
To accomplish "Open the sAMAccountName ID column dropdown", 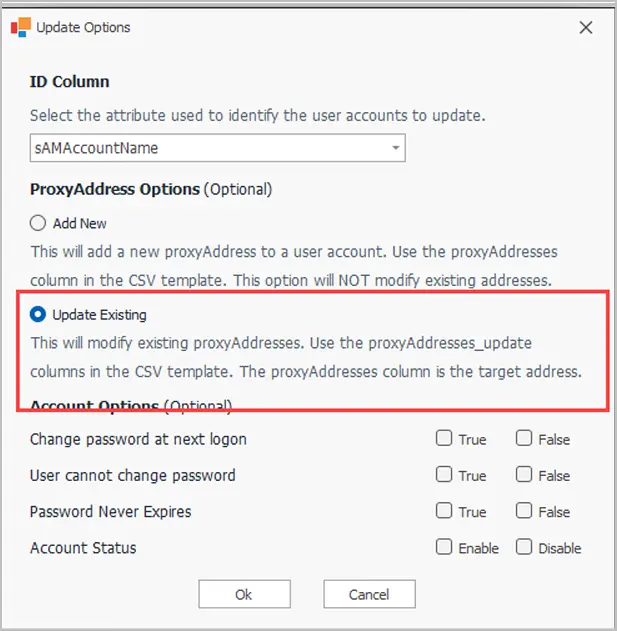I will (217, 148).
